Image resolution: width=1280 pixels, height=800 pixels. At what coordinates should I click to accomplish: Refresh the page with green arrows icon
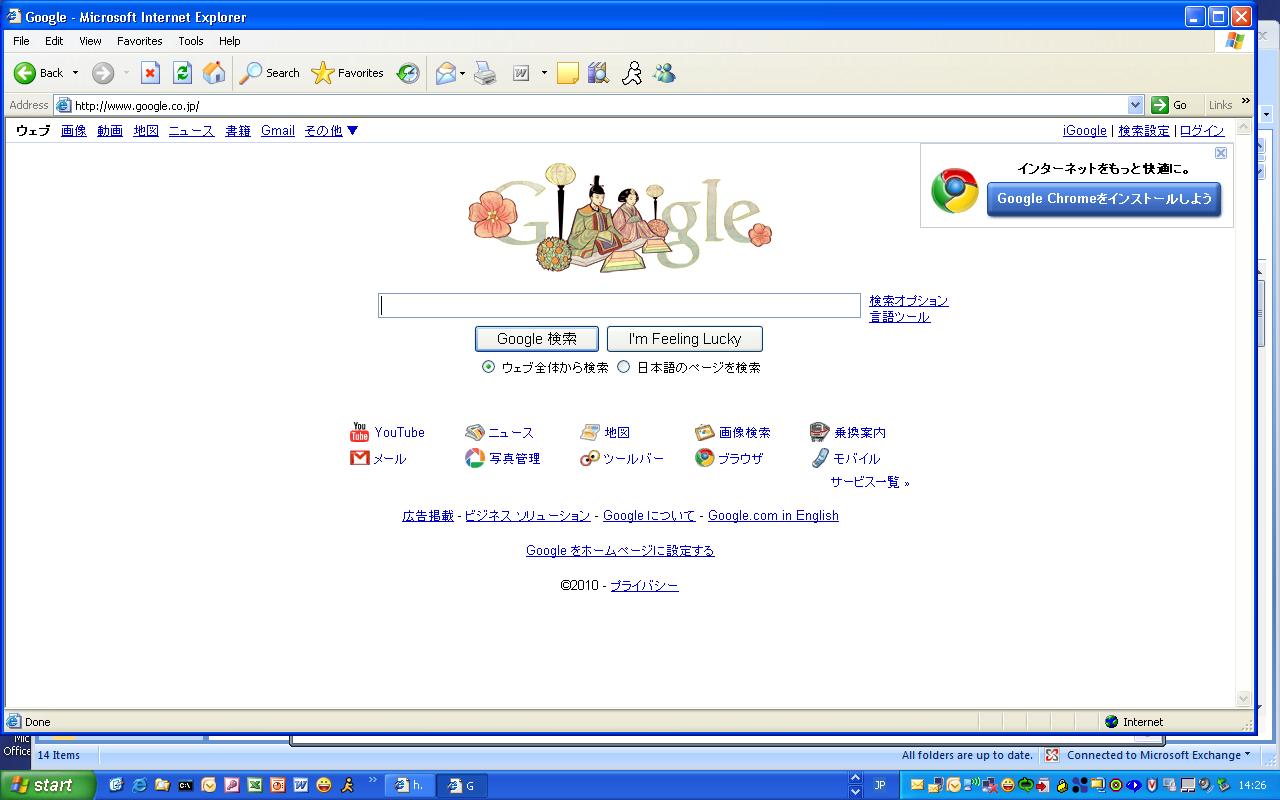(182, 73)
